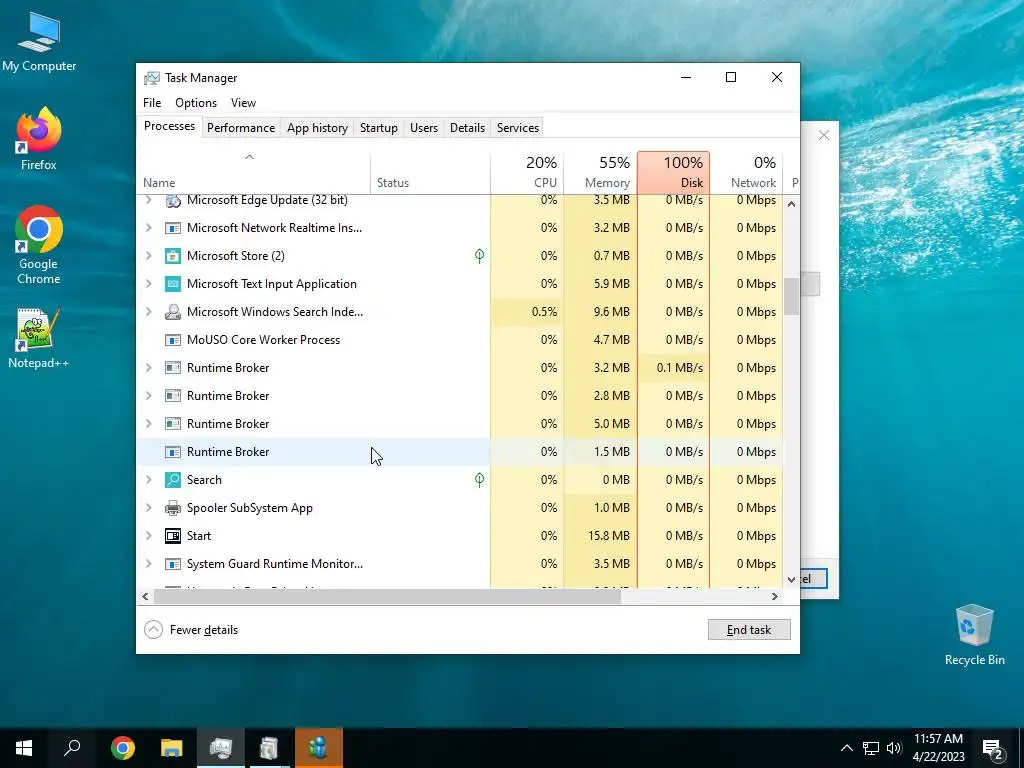Click the scroll right arrow
1024x768 pixels.
[775, 596]
